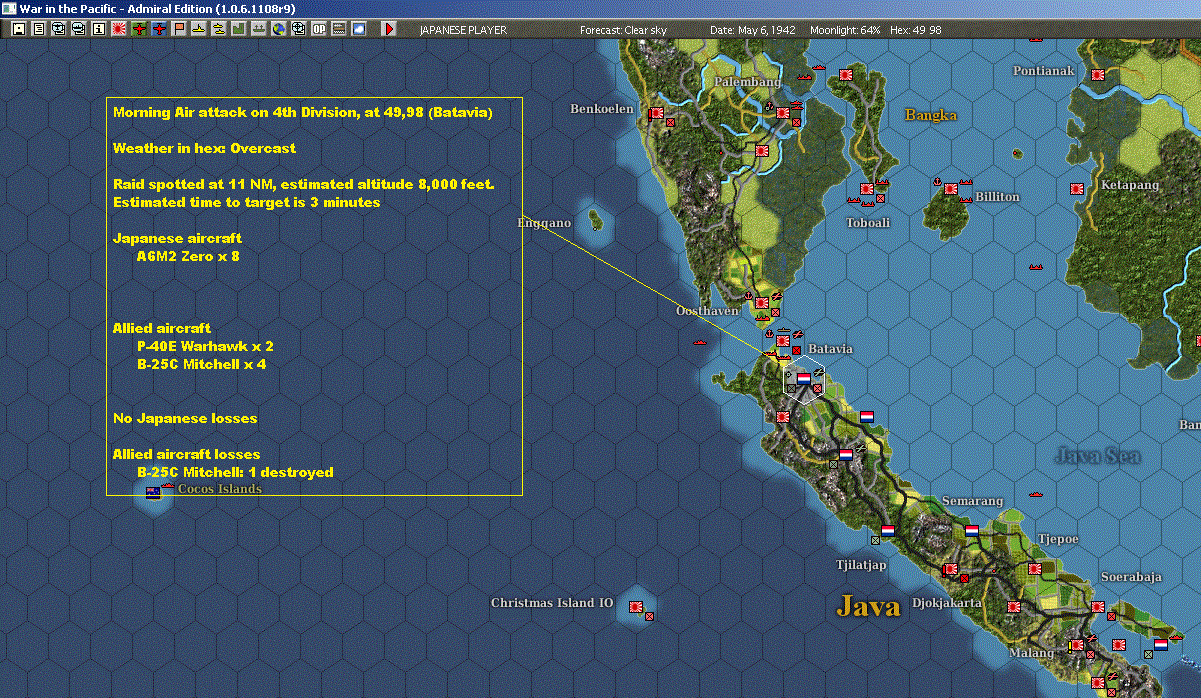1201x698 pixels.
Task: Select the flag unit at Cocos Islands
Action: (153, 492)
